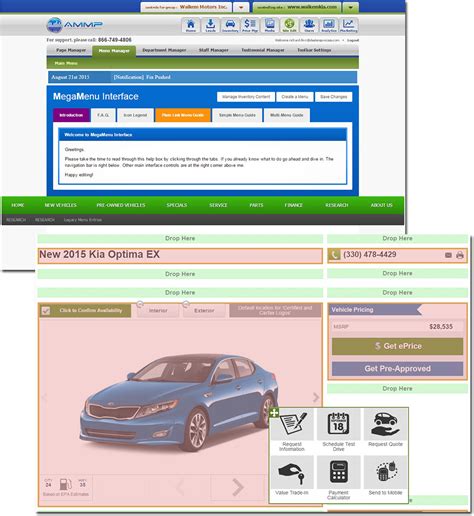
Task: Select the Request Information icon
Action: [292, 425]
